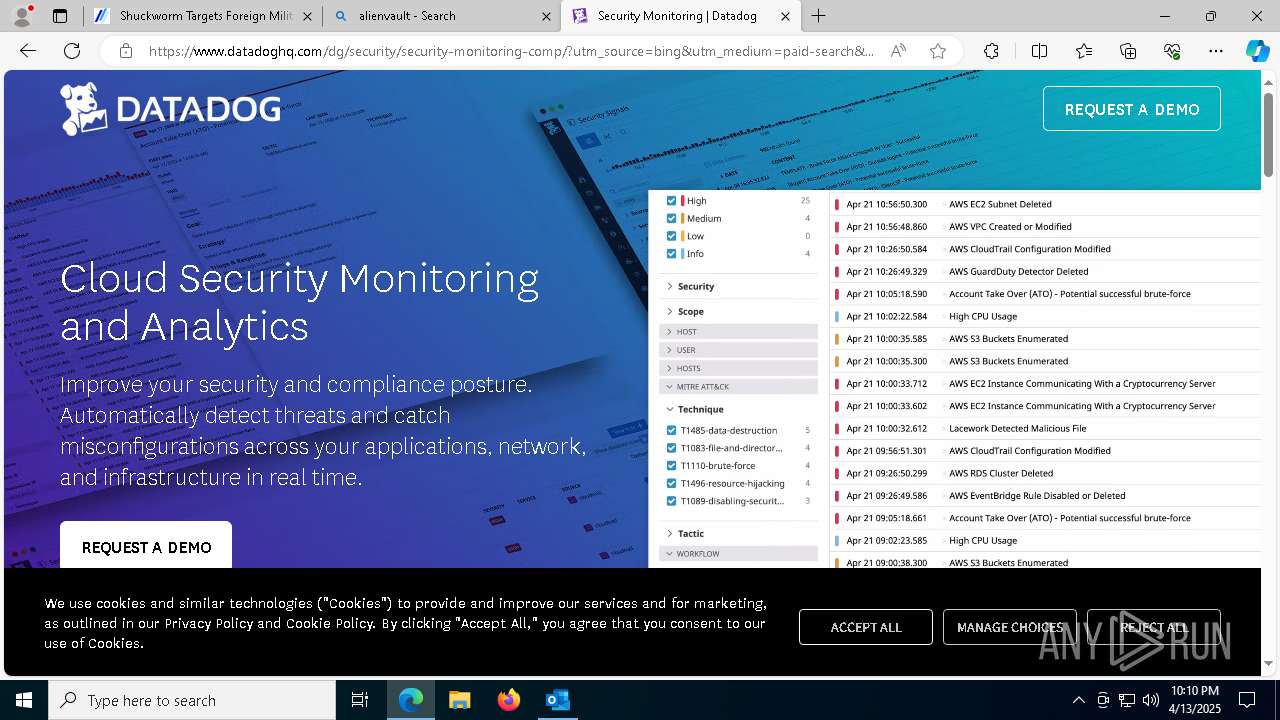Reject all cookies
Screen dimensions: 1280x720
pos(1154,627)
